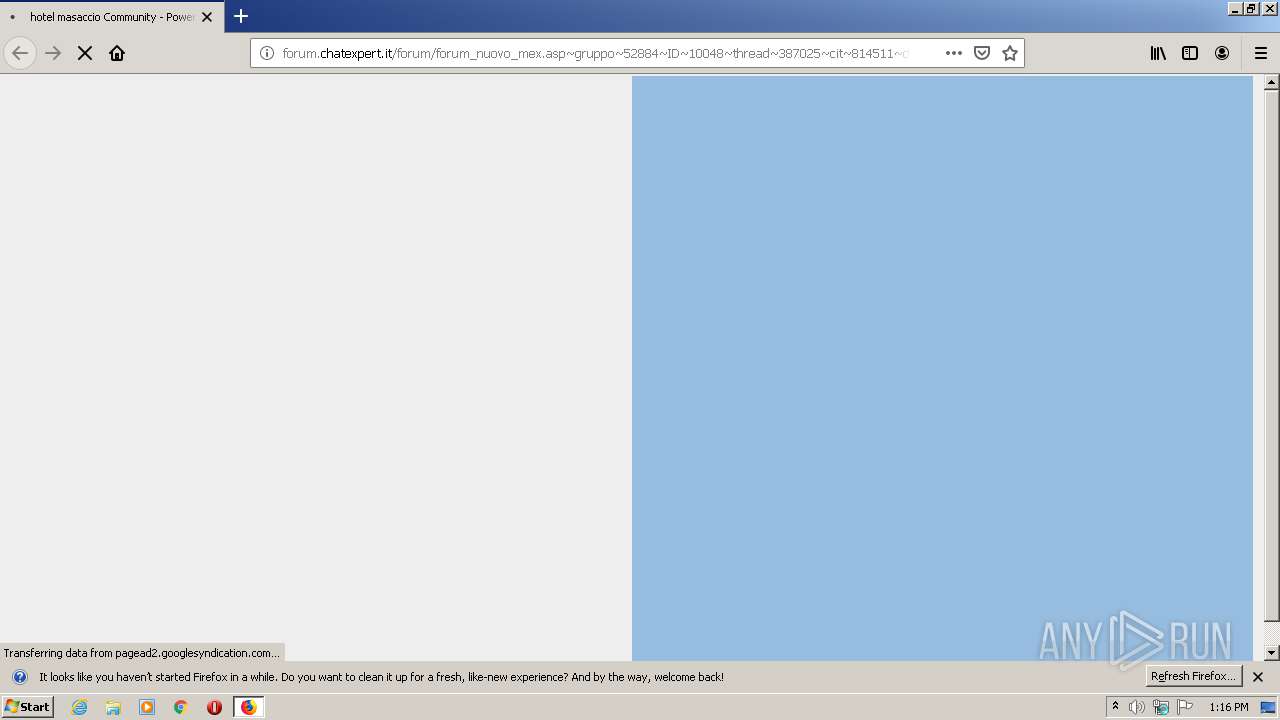Image resolution: width=1280 pixels, height=720 pixels.
Task: Bookmark this page with the star
Action: [x=1010, y=53]
